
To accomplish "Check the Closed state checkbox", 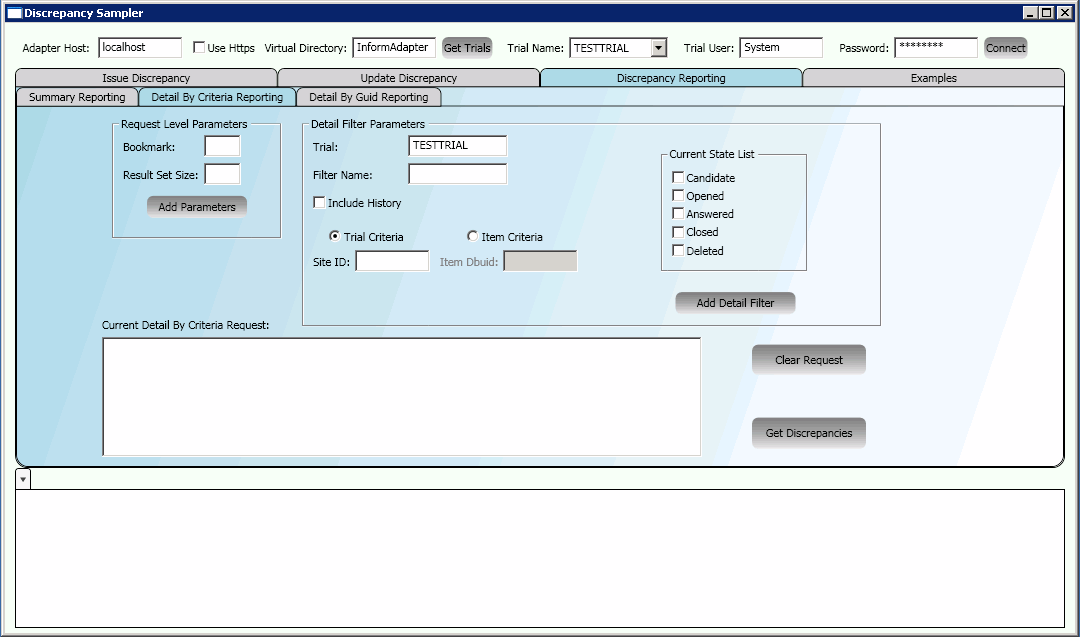I will tap(678, 232).
